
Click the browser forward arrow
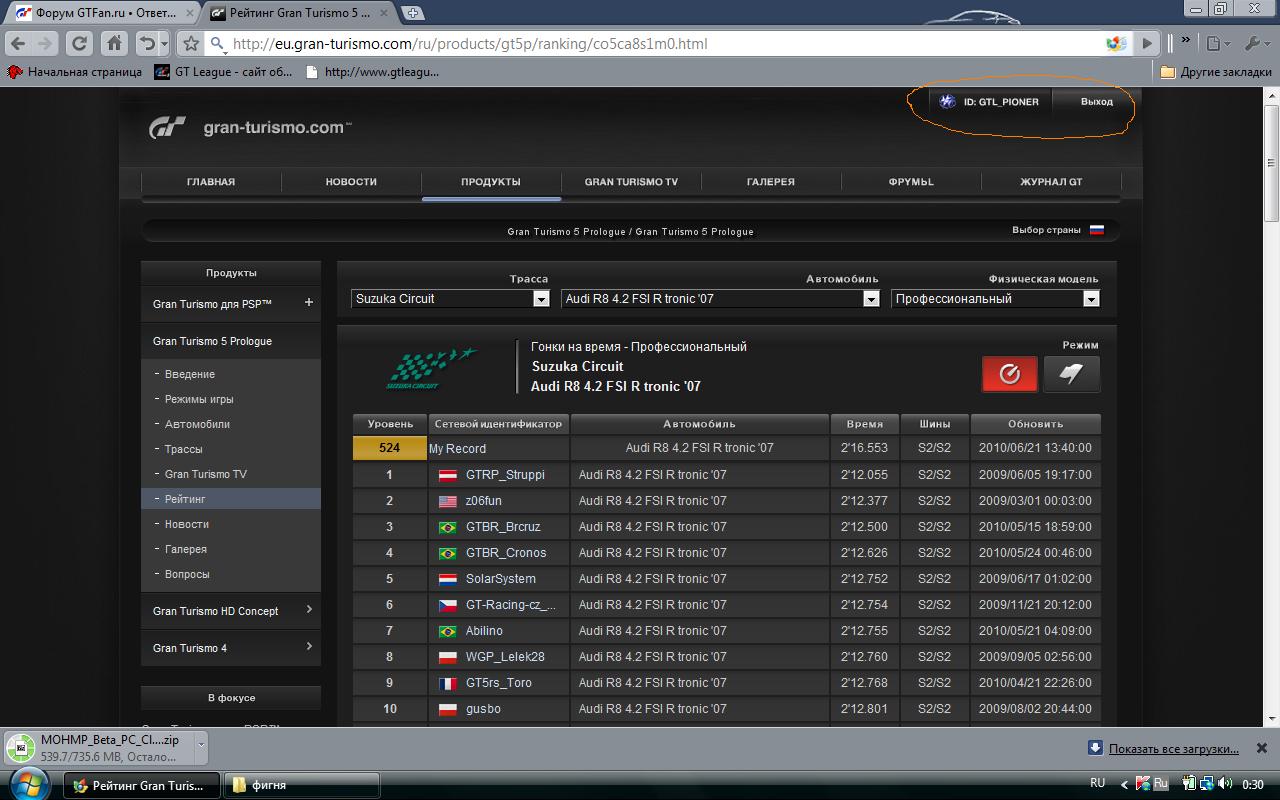(x=44, y=44)
